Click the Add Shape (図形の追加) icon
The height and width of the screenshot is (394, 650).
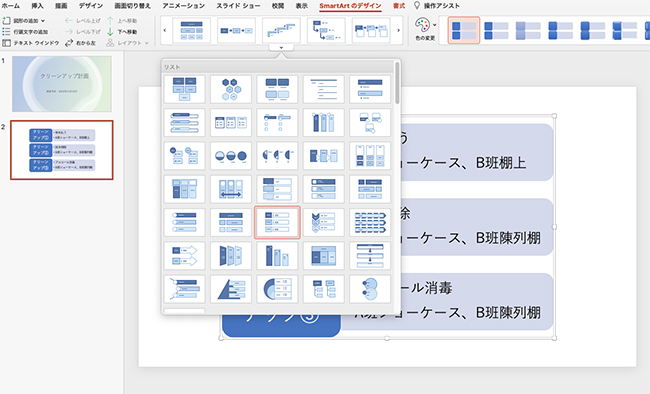click(6, 20)
